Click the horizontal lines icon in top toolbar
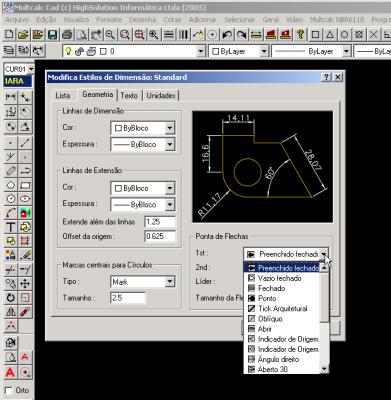The width and height of the screenshot is (391, 400). (169, 34)
